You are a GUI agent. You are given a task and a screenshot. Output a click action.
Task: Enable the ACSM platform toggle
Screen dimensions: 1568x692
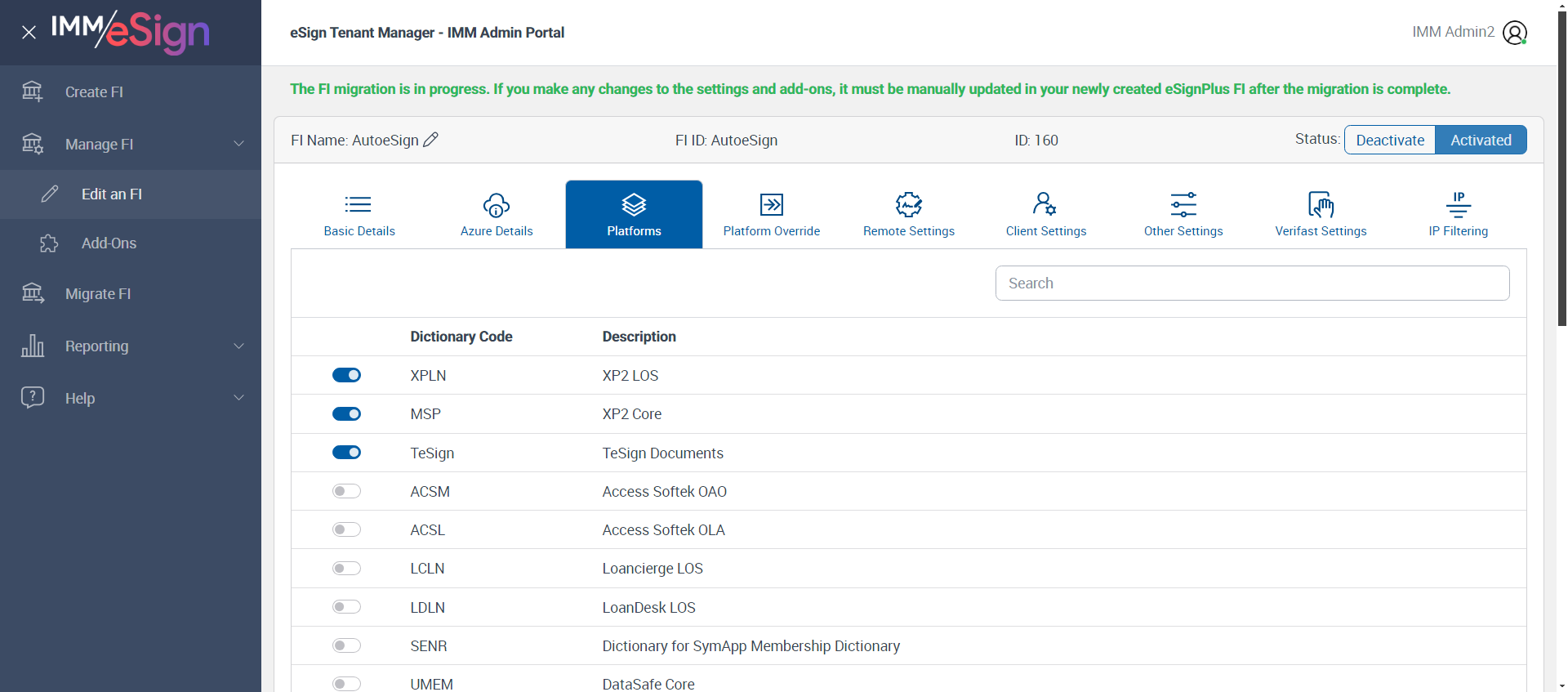(x=346, y=491)
